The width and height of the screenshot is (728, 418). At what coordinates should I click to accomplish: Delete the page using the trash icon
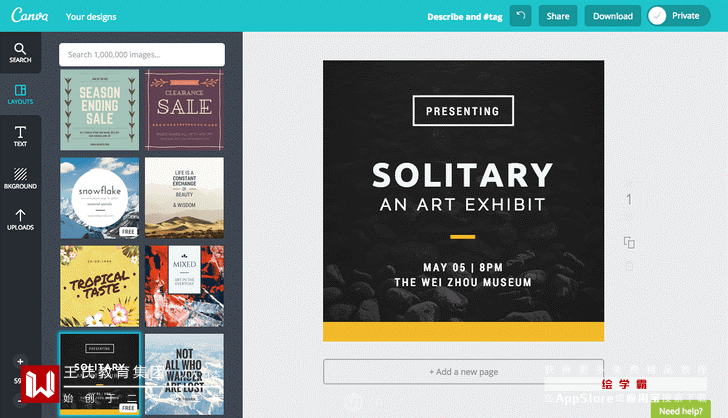point(629,266)
